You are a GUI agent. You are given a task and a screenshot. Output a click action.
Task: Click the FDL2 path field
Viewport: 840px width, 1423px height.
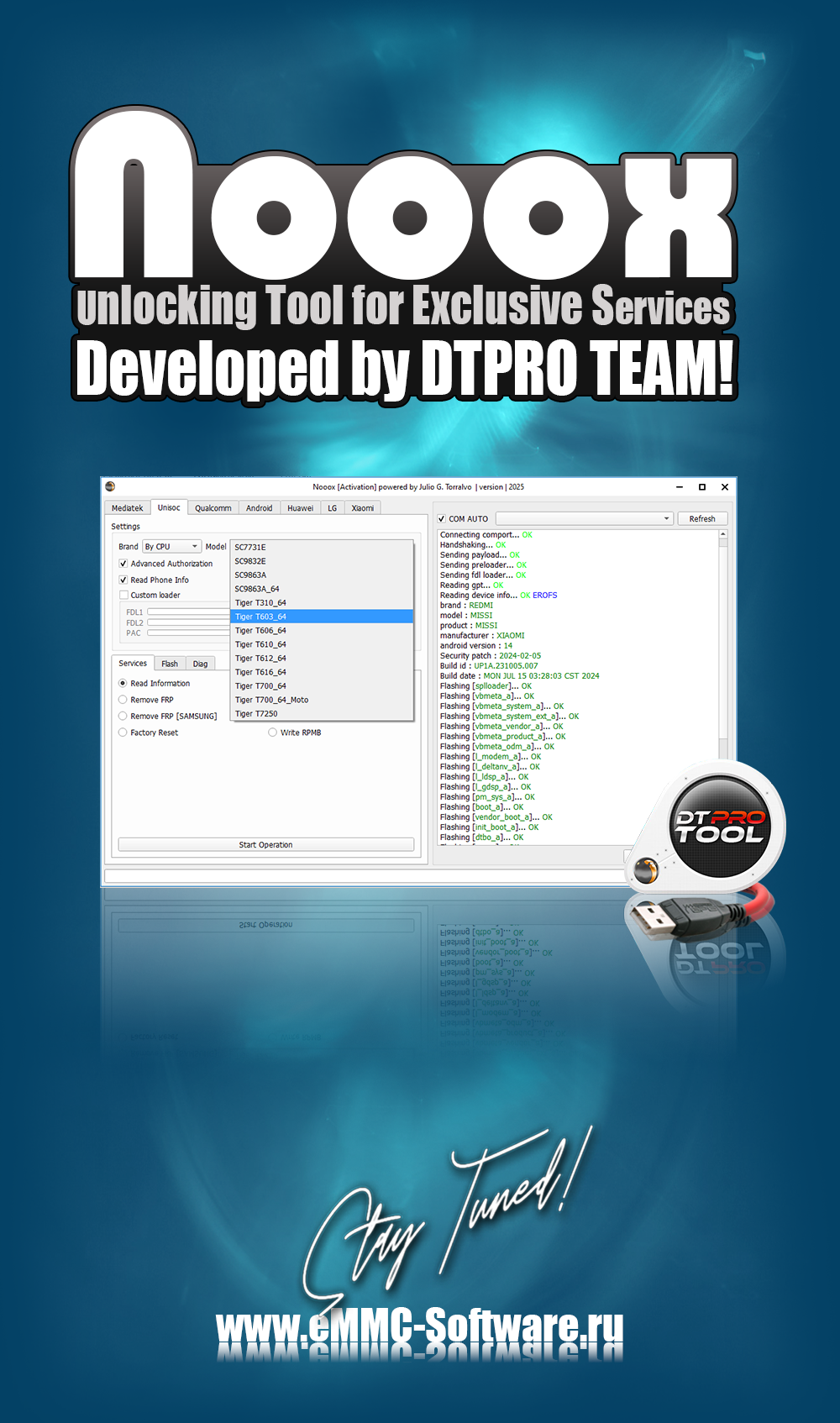click(188, 622)
